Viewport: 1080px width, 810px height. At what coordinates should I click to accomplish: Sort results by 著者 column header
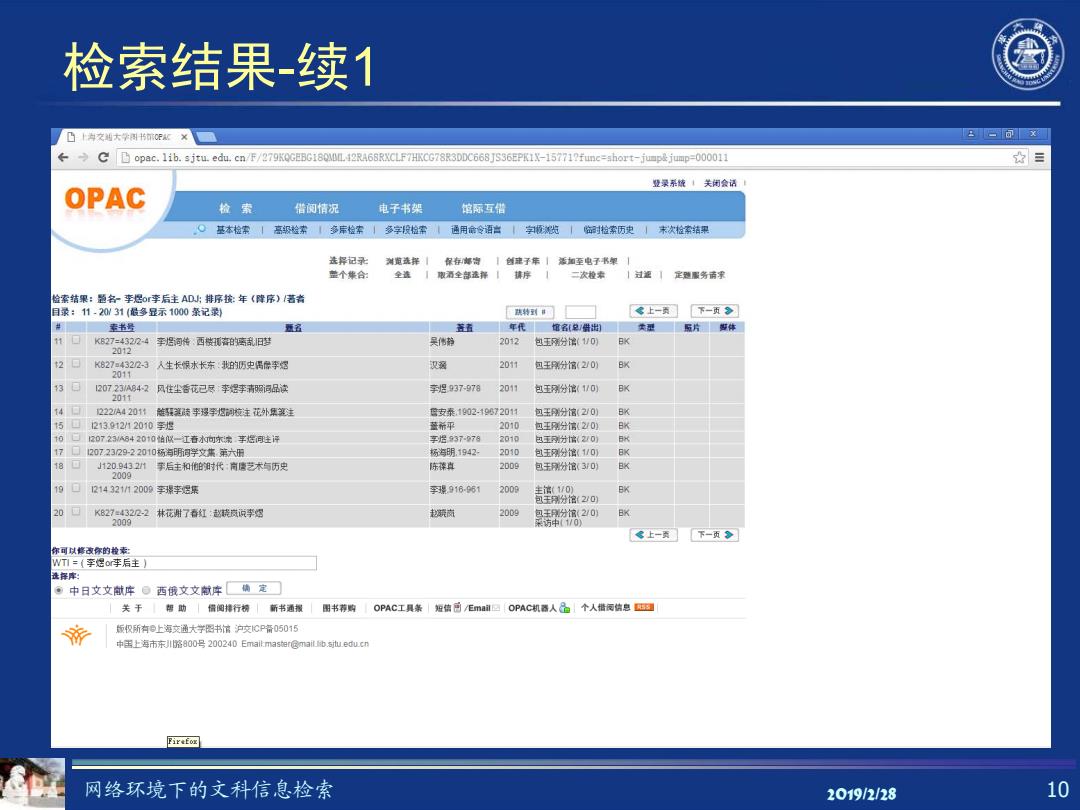pyautogui.click(x=465, y=328)
